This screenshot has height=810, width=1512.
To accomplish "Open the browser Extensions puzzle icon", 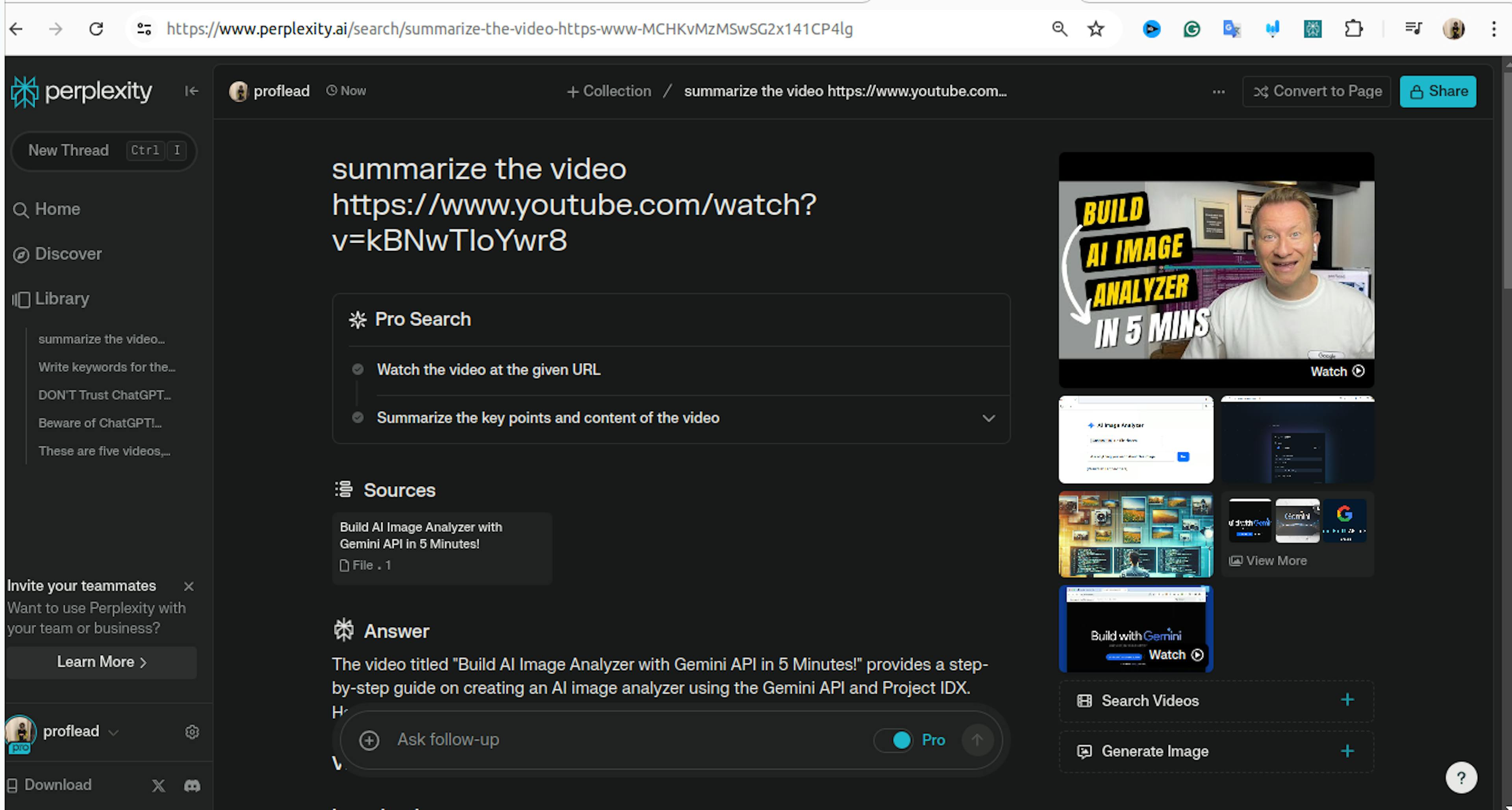I will 1354,29.
